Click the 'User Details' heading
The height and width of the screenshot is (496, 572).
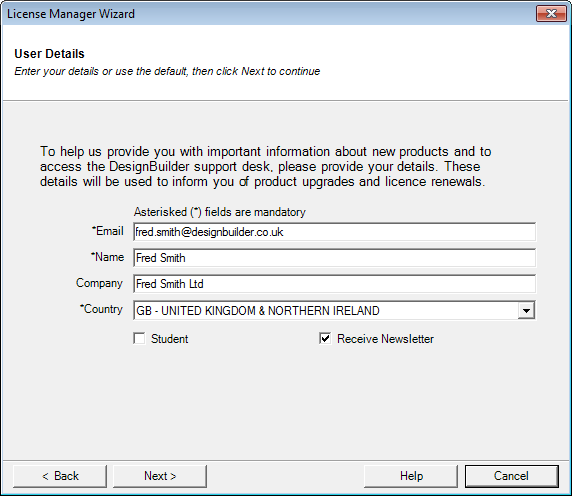click(49, 54)
